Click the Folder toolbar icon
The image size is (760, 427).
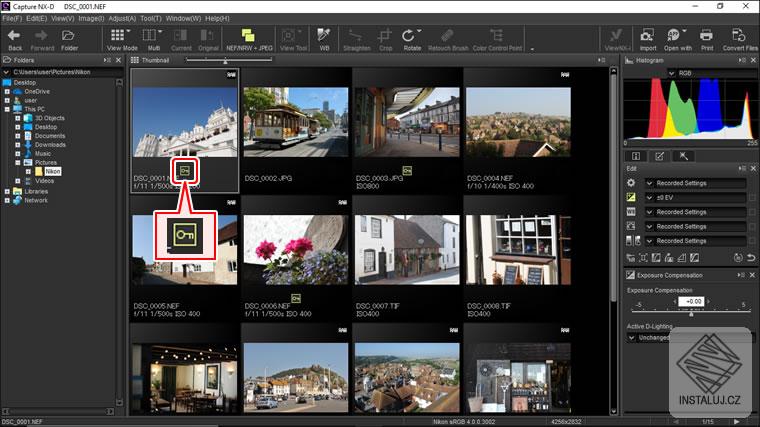point(69,36)
